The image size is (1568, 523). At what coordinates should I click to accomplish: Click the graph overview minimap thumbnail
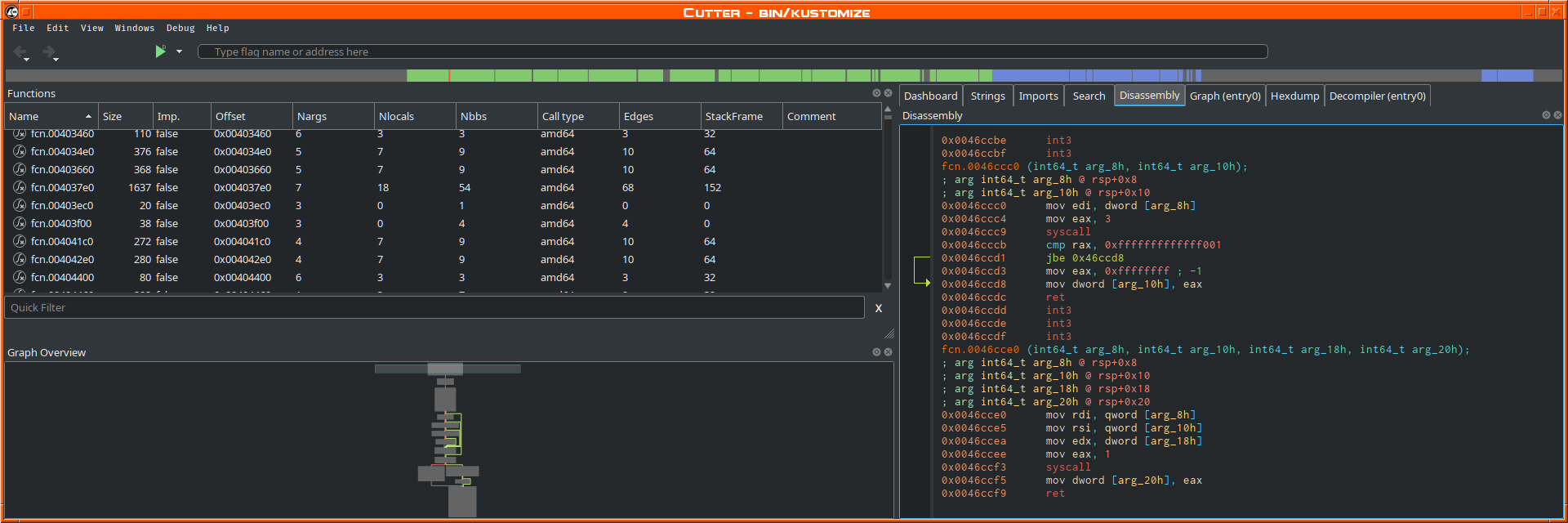click(x=448, y=440)
